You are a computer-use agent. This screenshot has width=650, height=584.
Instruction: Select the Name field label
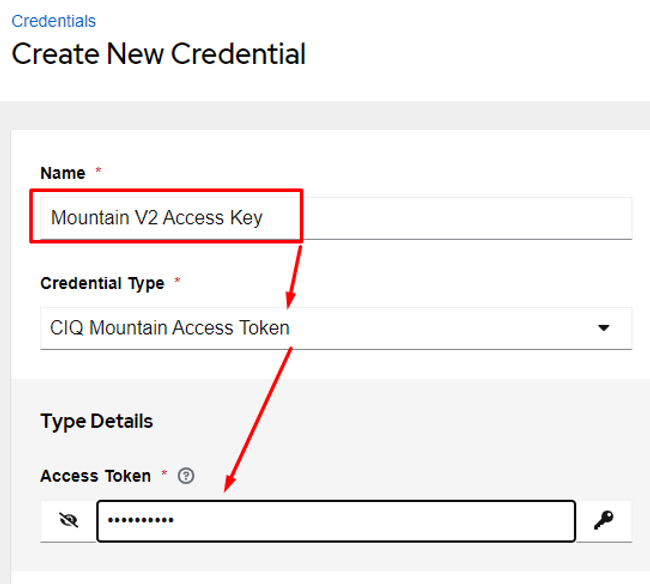[x=63, y=173]
